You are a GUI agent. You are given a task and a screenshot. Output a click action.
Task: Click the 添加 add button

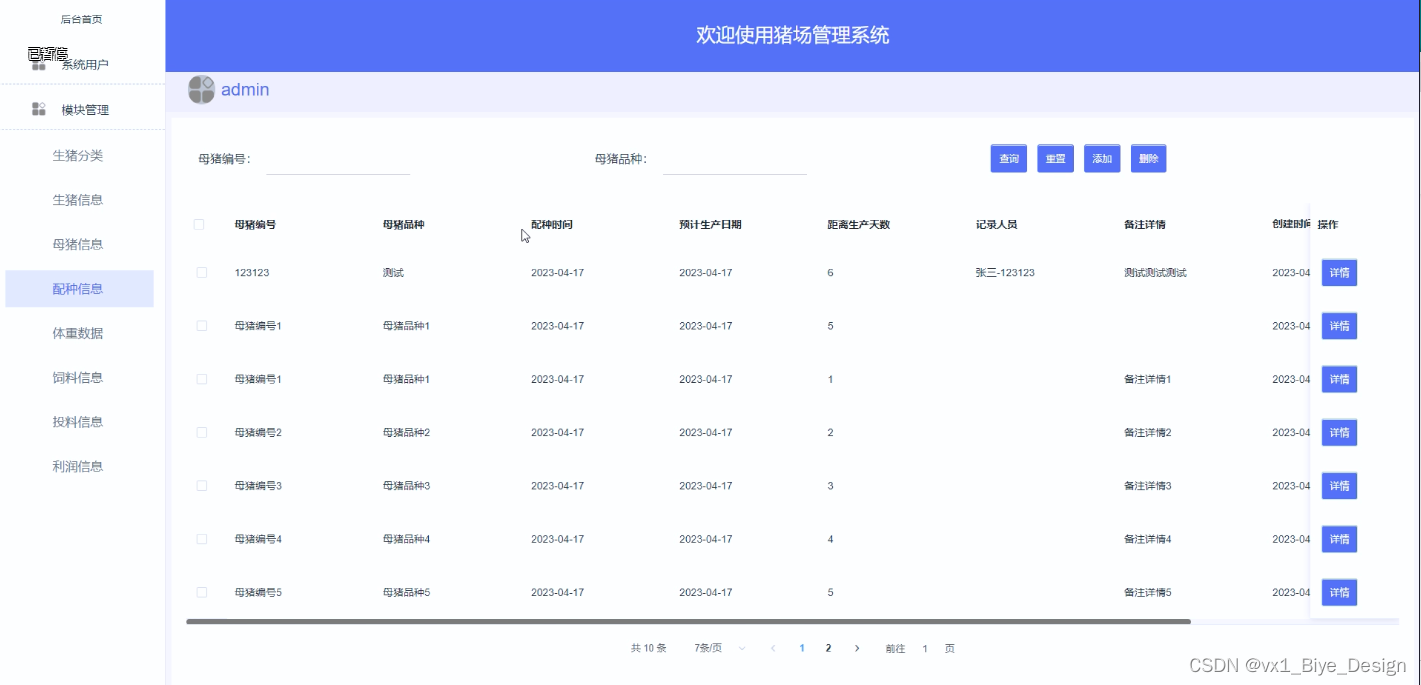coord(1102,159)
